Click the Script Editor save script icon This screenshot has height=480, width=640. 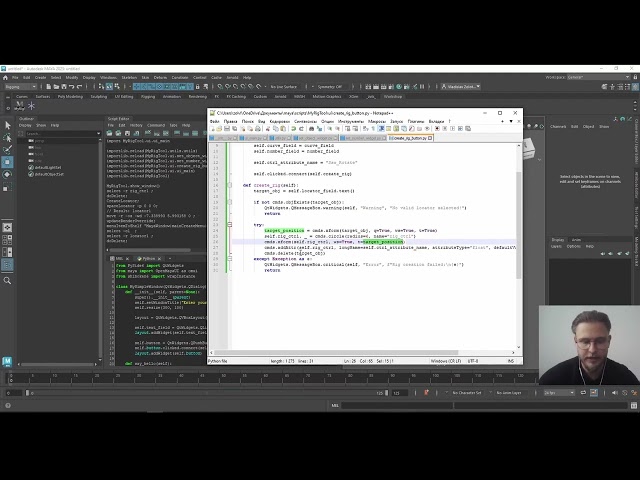pyautogui.click(x=127, y=133)
